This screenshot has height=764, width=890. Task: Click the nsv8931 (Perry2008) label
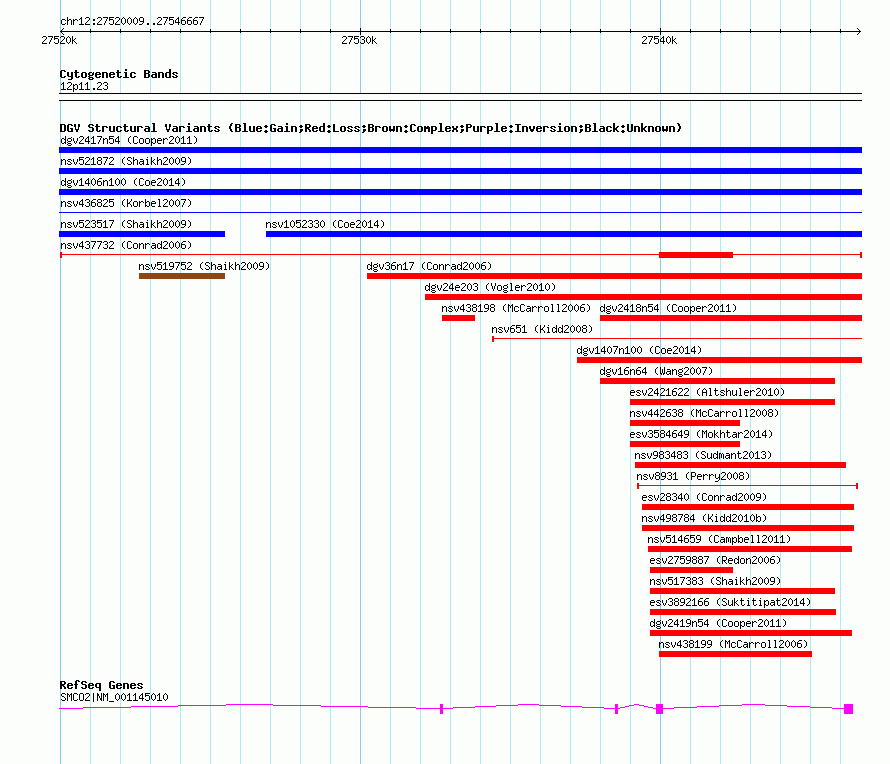tap(693, 476)
